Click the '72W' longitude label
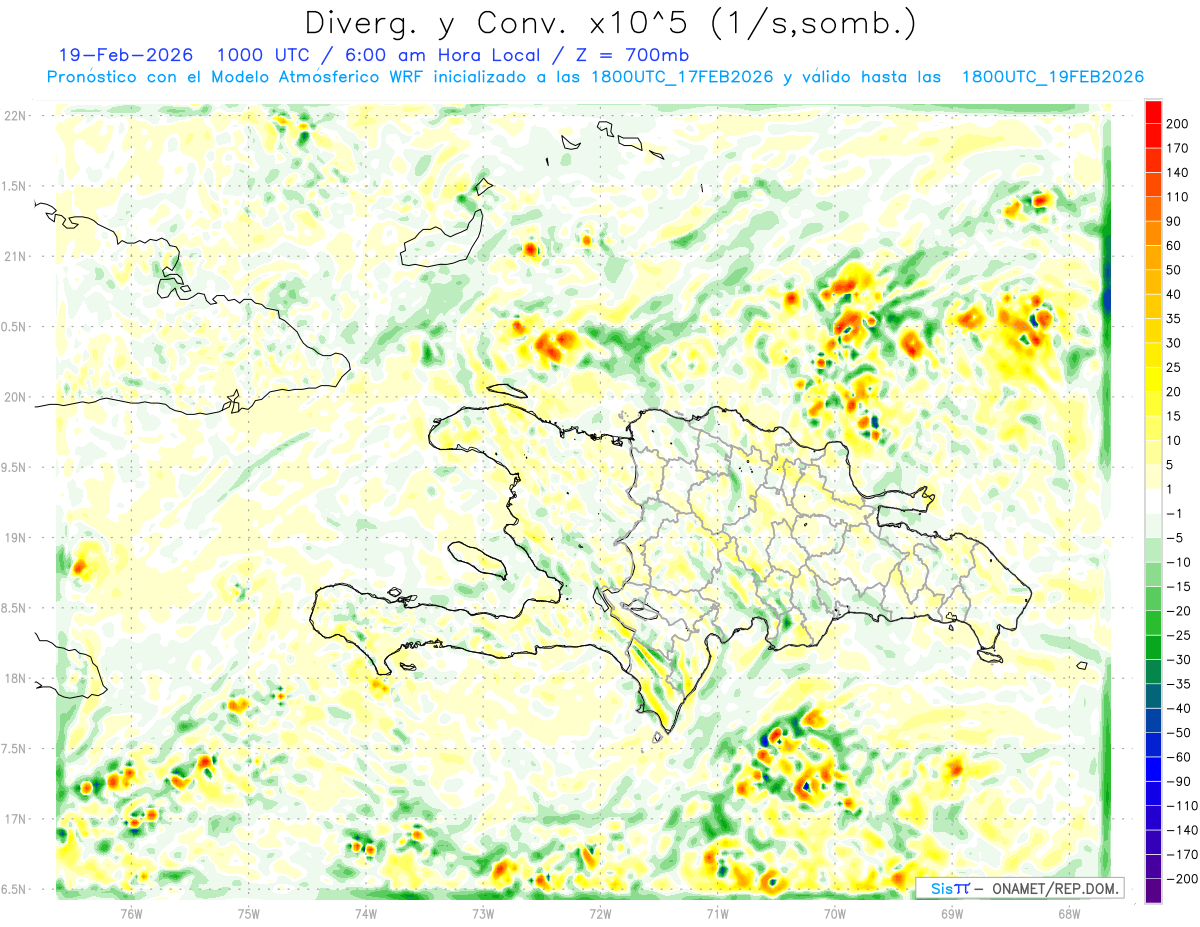Viewport: 1200px width, 927px height. (600, 913)
